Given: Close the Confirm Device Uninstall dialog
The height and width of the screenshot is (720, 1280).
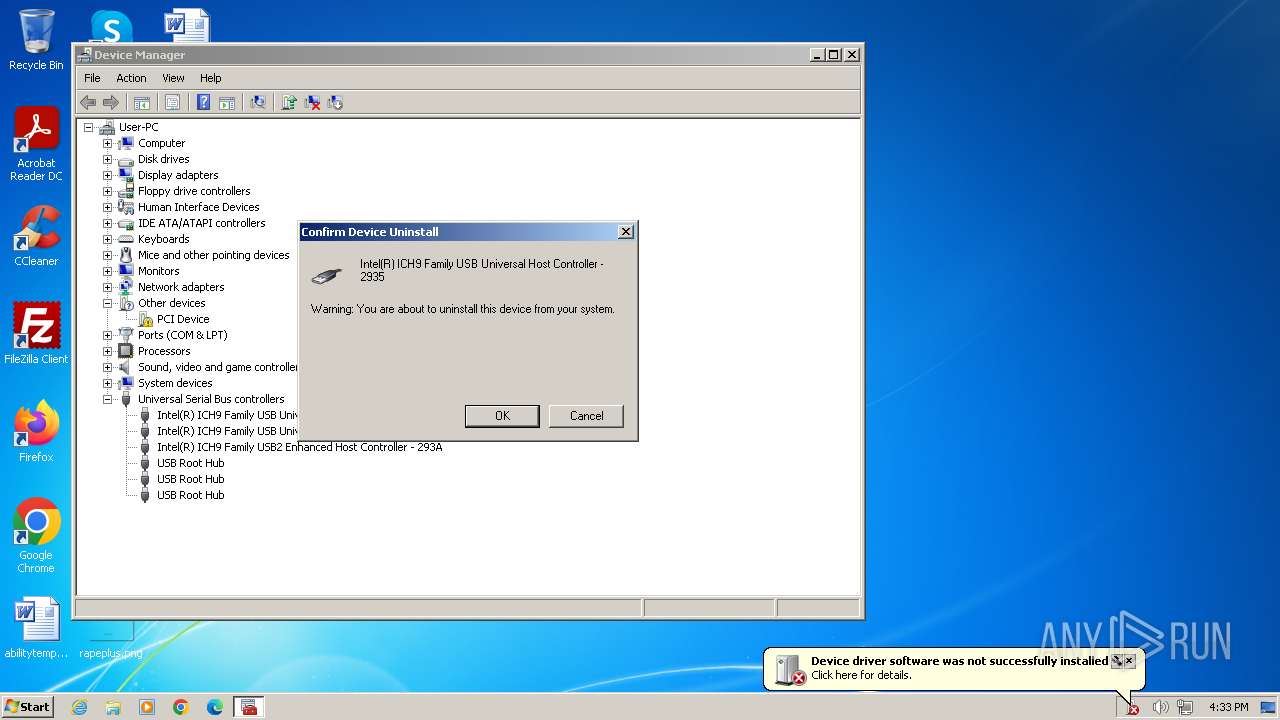Looking at the screenshot, I should (x=625, y=231).
